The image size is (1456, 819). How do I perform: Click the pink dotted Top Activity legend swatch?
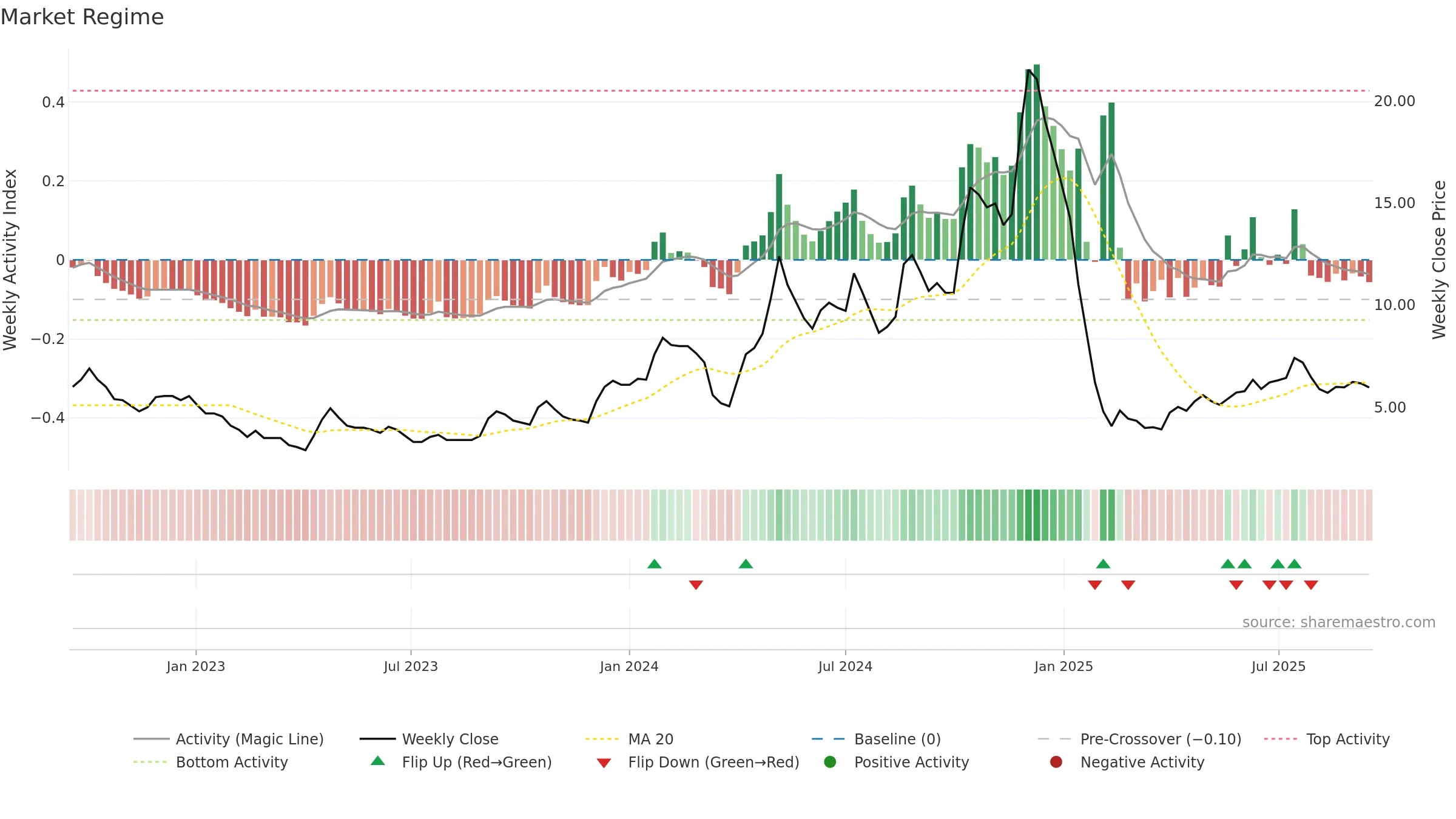tap(1281, 739)
